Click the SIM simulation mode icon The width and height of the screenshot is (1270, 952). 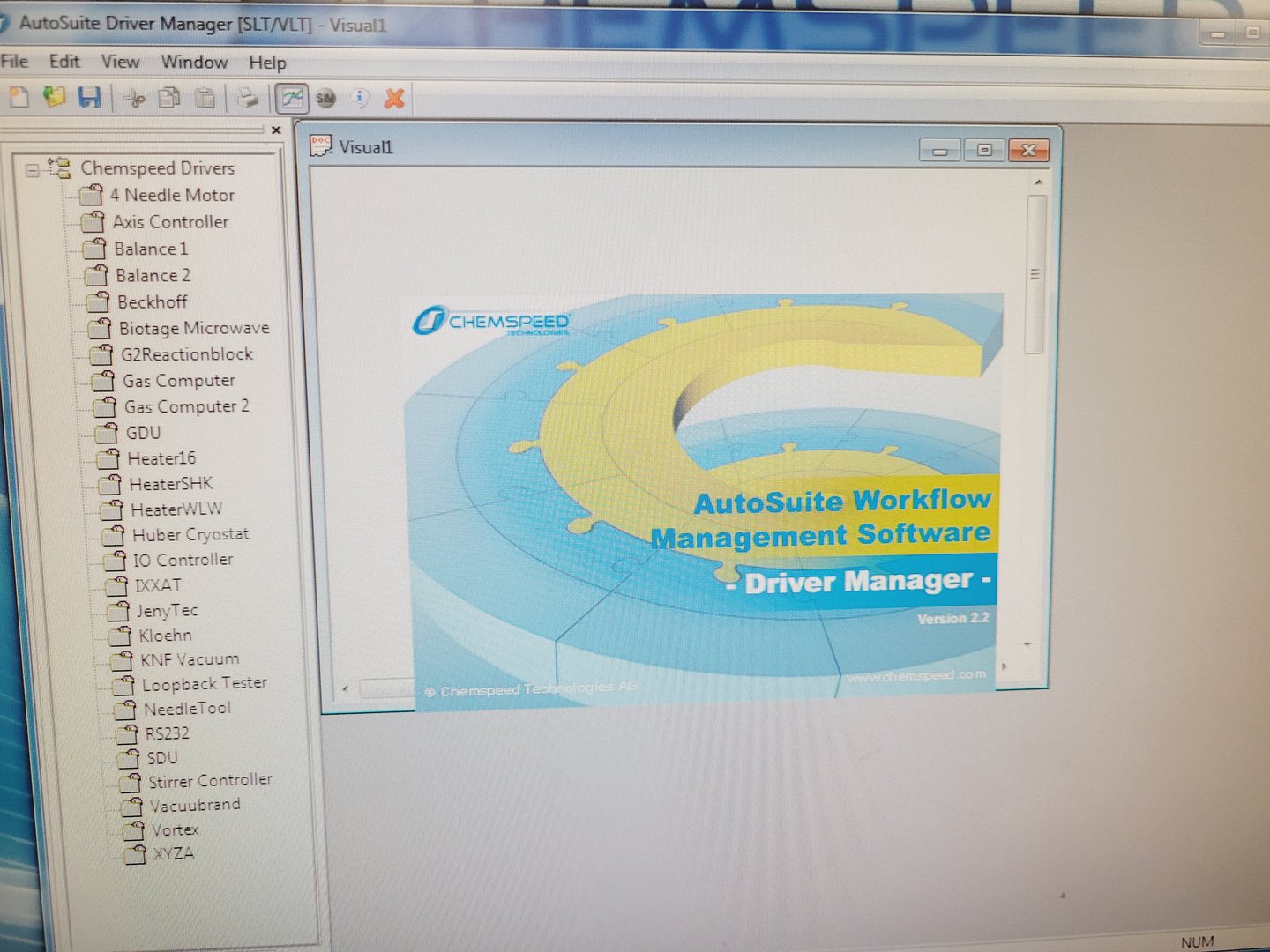326,99
